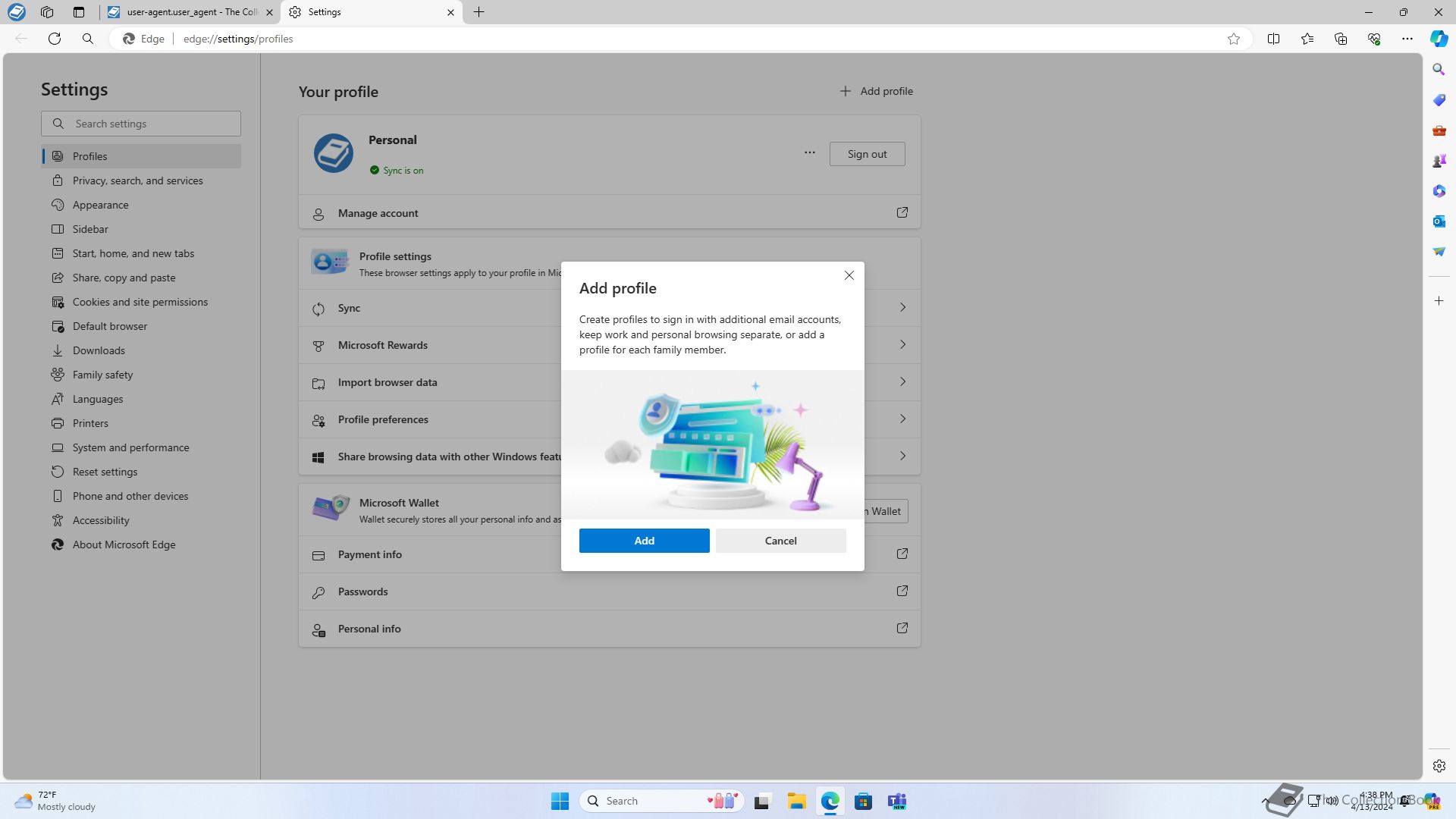Open Sidebar settings section
The height and width of the screenshot is (819, 1456).
pyautogui.click(x=141, y=229)
